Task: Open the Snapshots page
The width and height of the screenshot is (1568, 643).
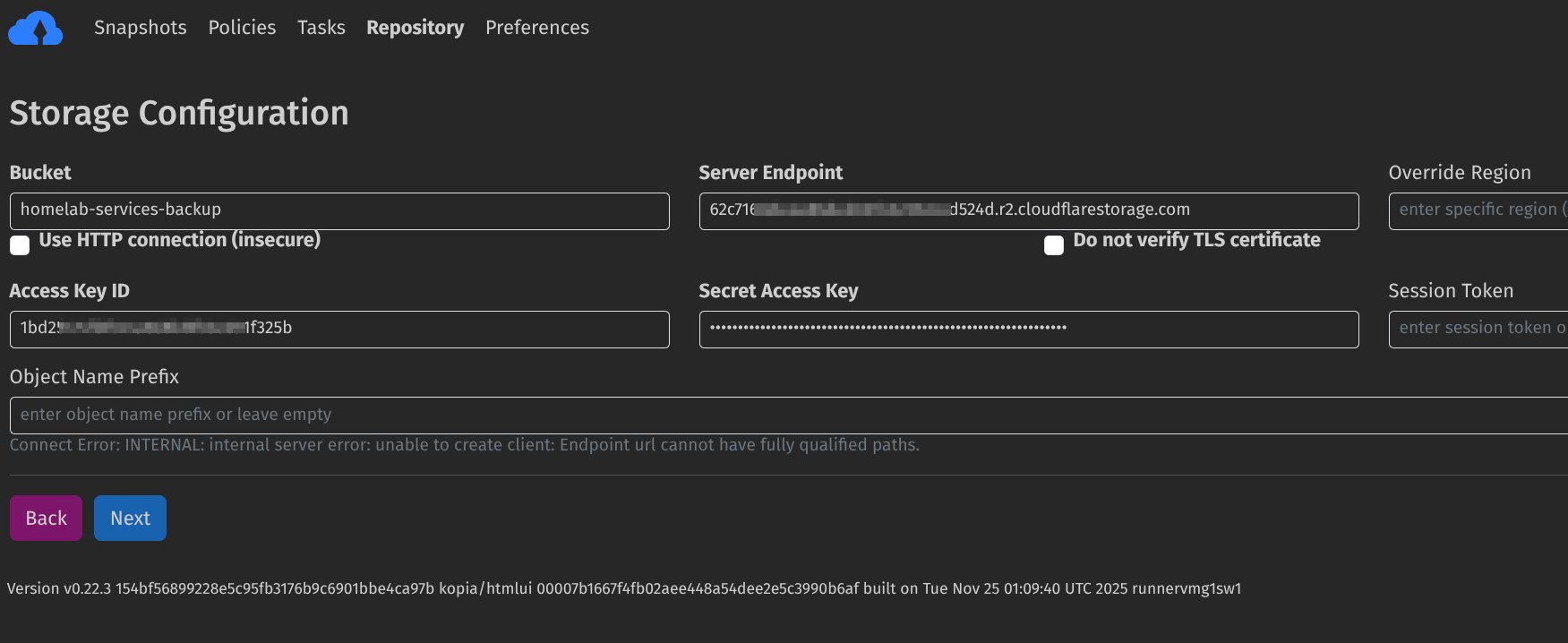Action: point(141,28)
